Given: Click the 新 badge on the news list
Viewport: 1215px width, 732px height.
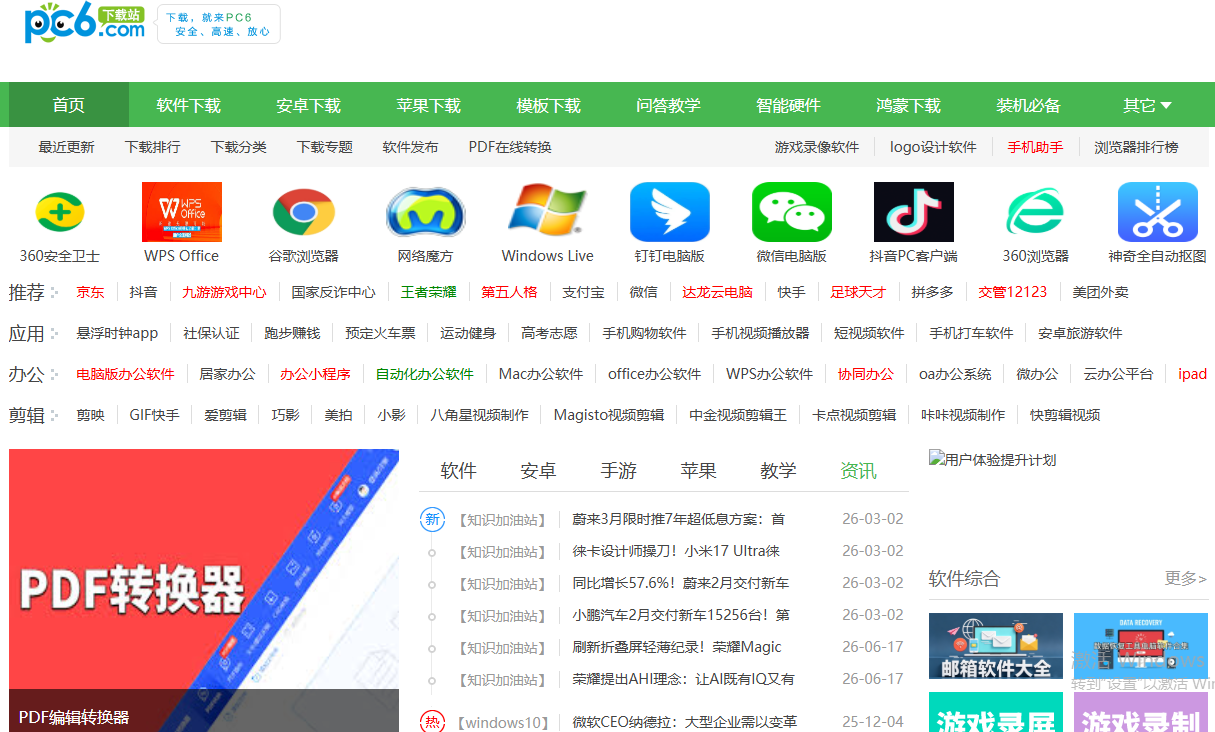Looking at the screenshot, I should pyautogui.click(x=432, y=519).
